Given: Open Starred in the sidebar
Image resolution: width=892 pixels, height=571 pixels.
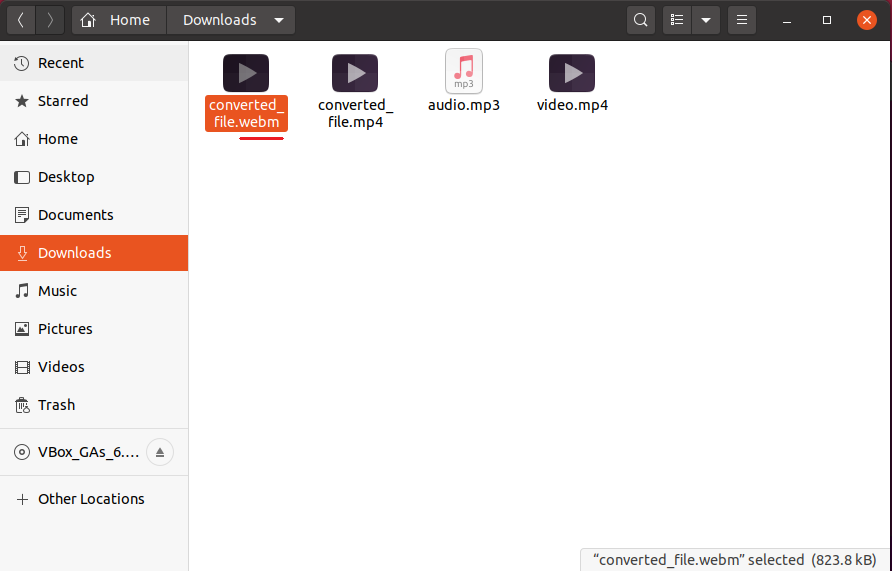Looking at the screenshot, I should (x=94, y=101).
